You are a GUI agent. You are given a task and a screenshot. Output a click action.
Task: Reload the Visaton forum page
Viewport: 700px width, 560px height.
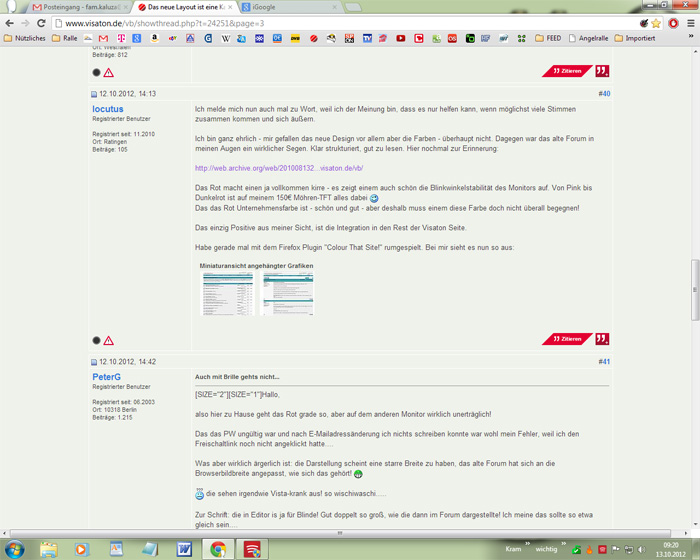[x=41, y=23]
